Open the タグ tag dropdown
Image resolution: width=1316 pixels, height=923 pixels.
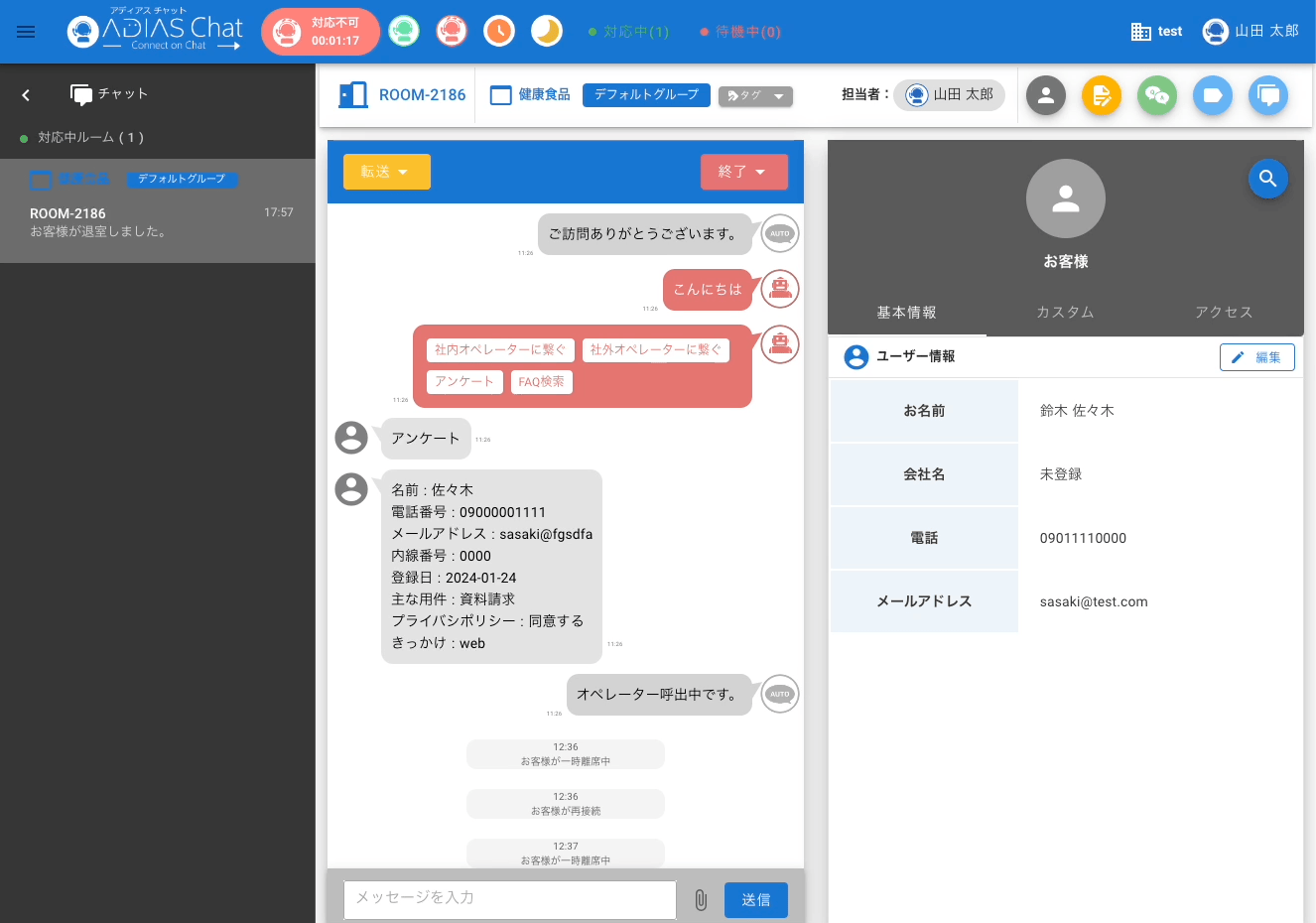pyautogui.click(x=755, y=96)
